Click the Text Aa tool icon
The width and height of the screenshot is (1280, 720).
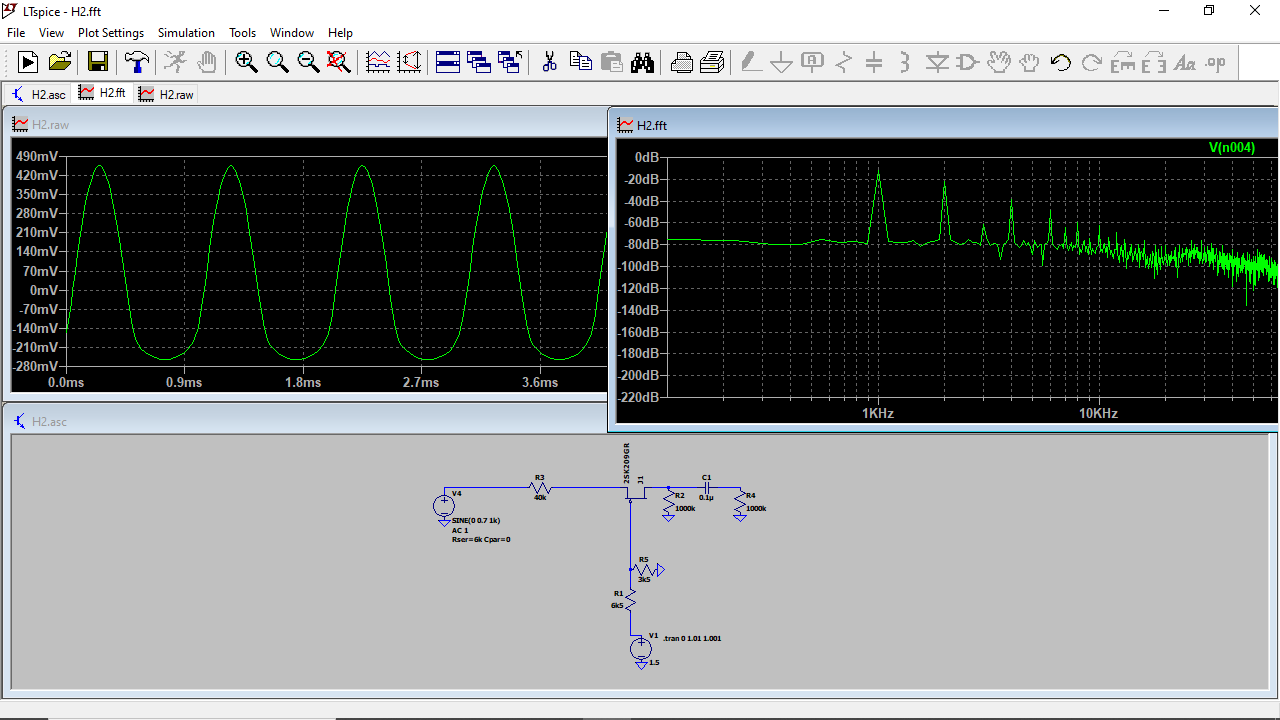point(1185,62)
